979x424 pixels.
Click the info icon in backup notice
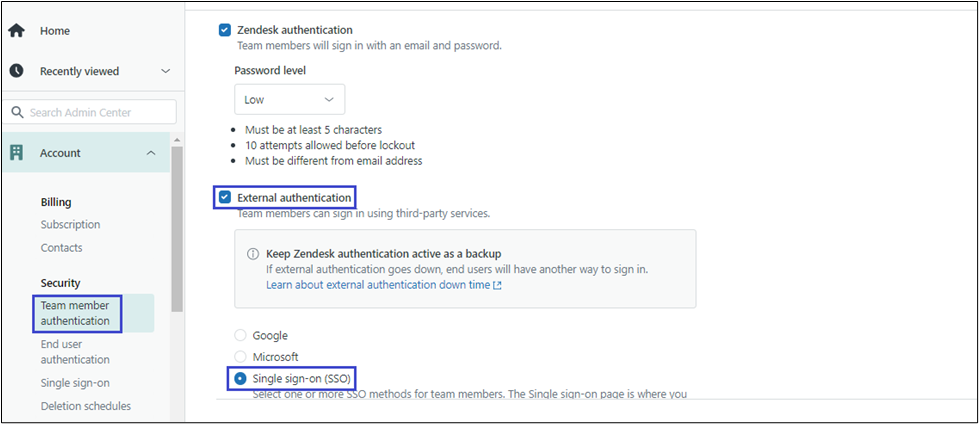tap(253, 254)
